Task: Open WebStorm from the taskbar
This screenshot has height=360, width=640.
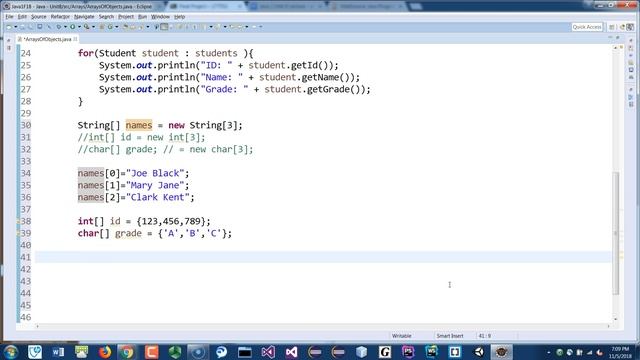Action: click(x=431, y=352)
